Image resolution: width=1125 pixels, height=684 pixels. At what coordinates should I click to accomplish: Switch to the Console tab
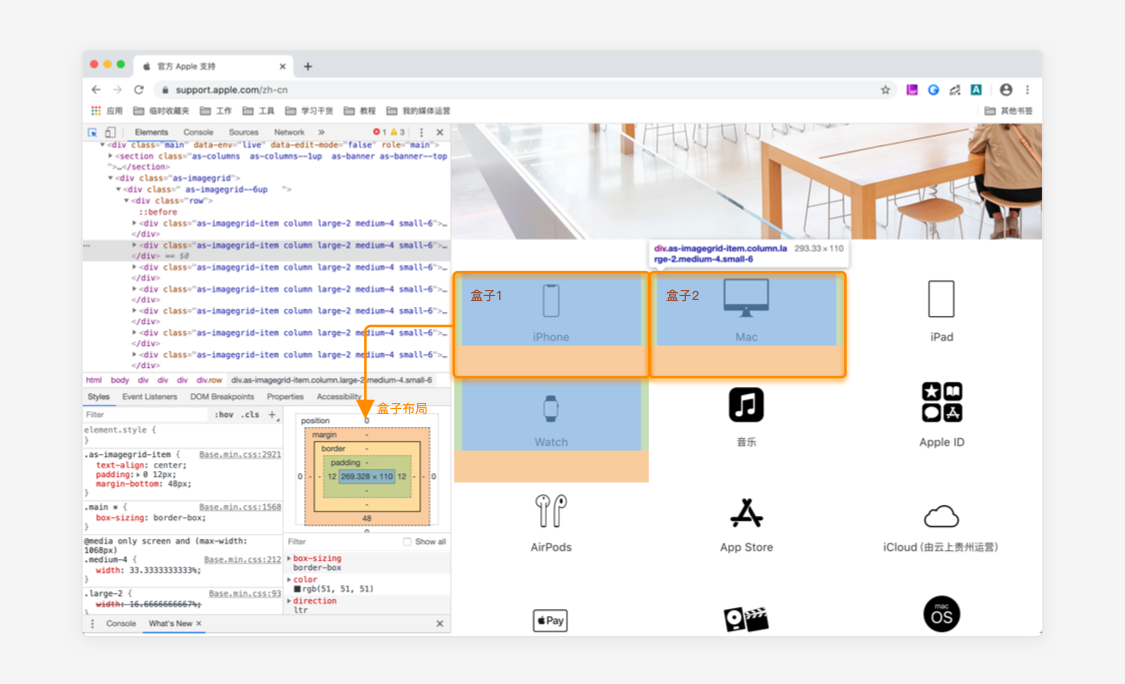click(x=198, y=133)
